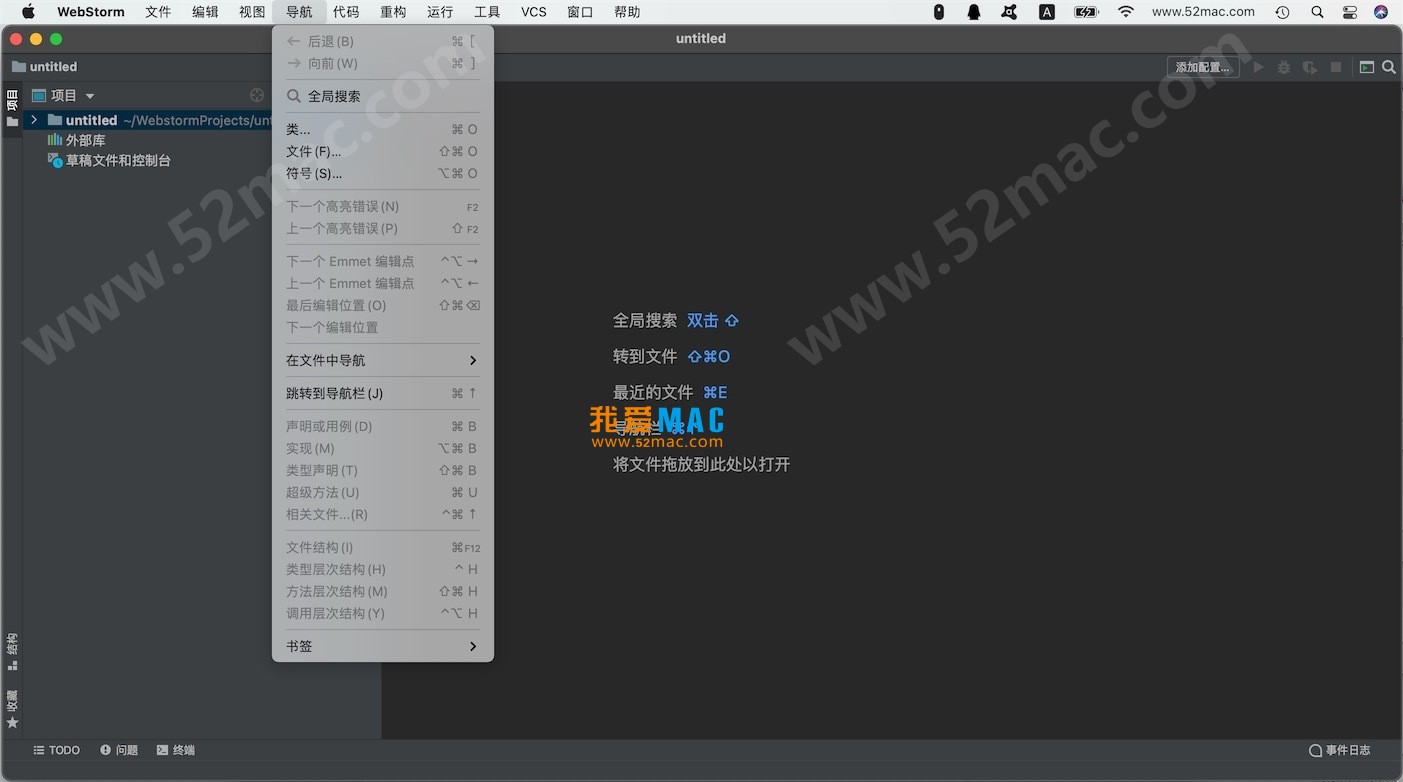Image resolution: width=1403 pixels, height=782 pixels.
Task: Expand the 书签 submenu
Action: (x=382, y=646)
